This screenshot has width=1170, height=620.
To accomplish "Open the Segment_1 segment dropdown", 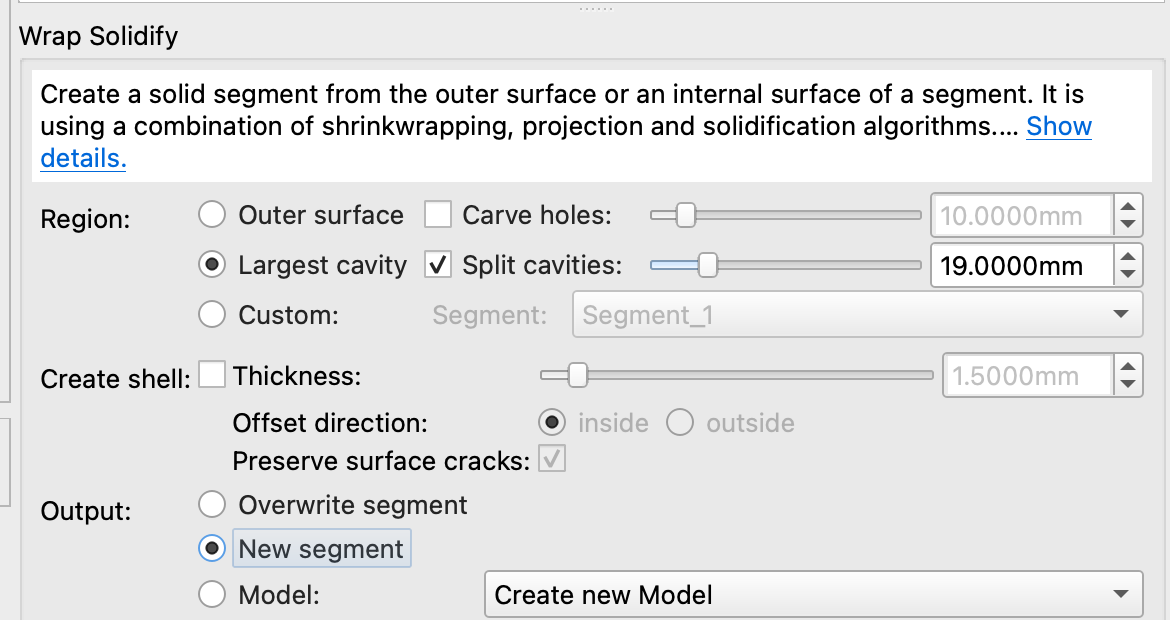I will [x=857, y=315].
